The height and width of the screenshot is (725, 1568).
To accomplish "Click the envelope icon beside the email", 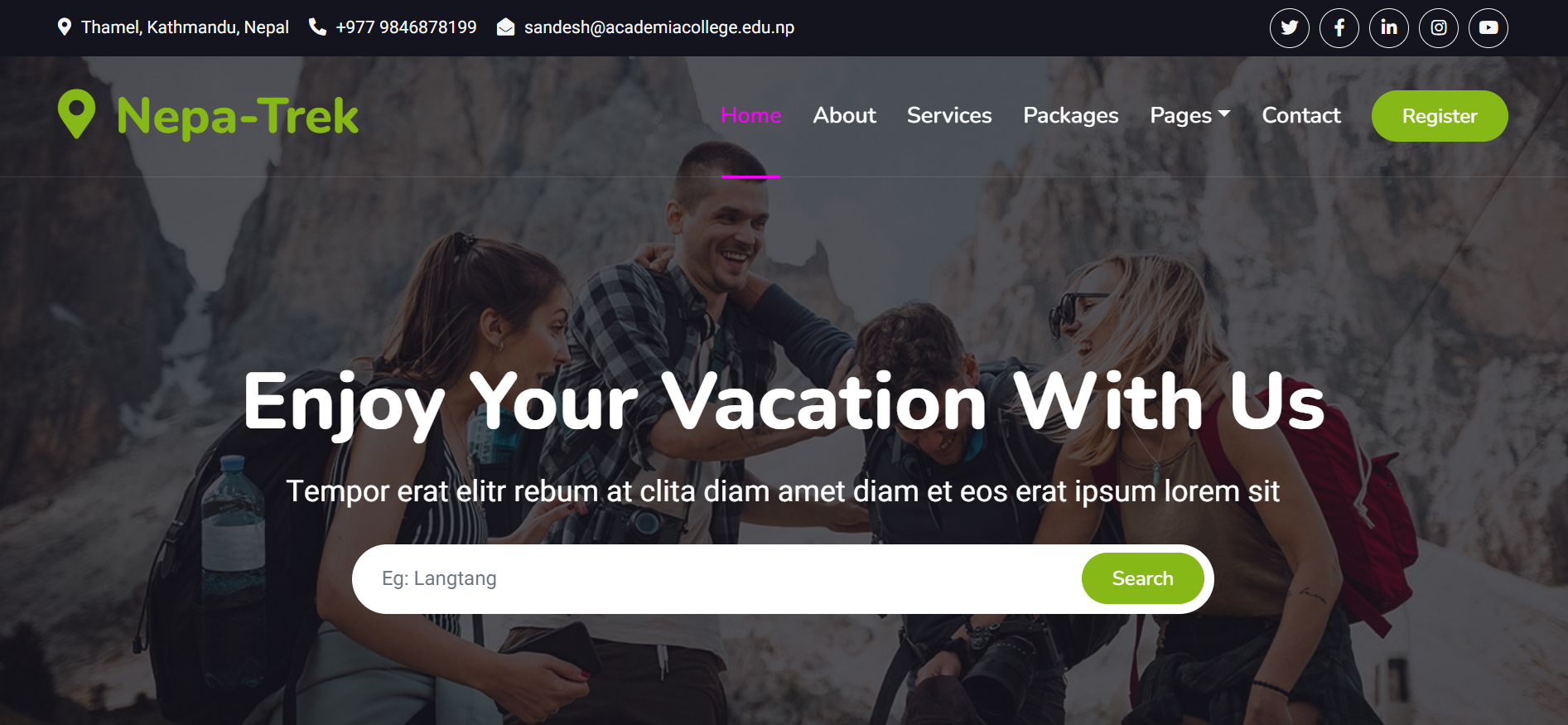I will 505,27.
